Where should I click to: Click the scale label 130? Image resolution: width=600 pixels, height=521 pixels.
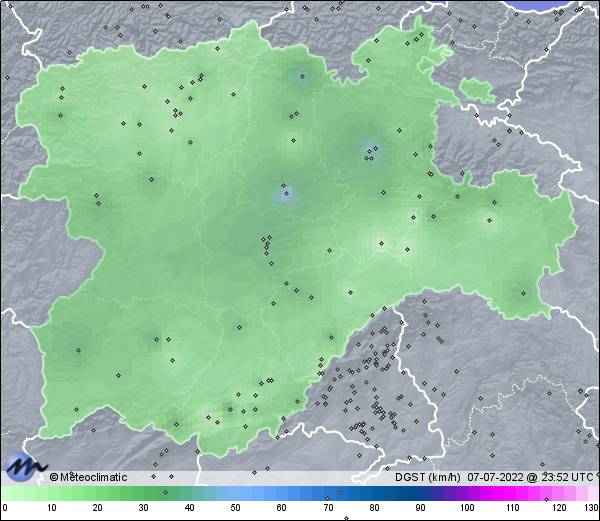pos(592,508)
